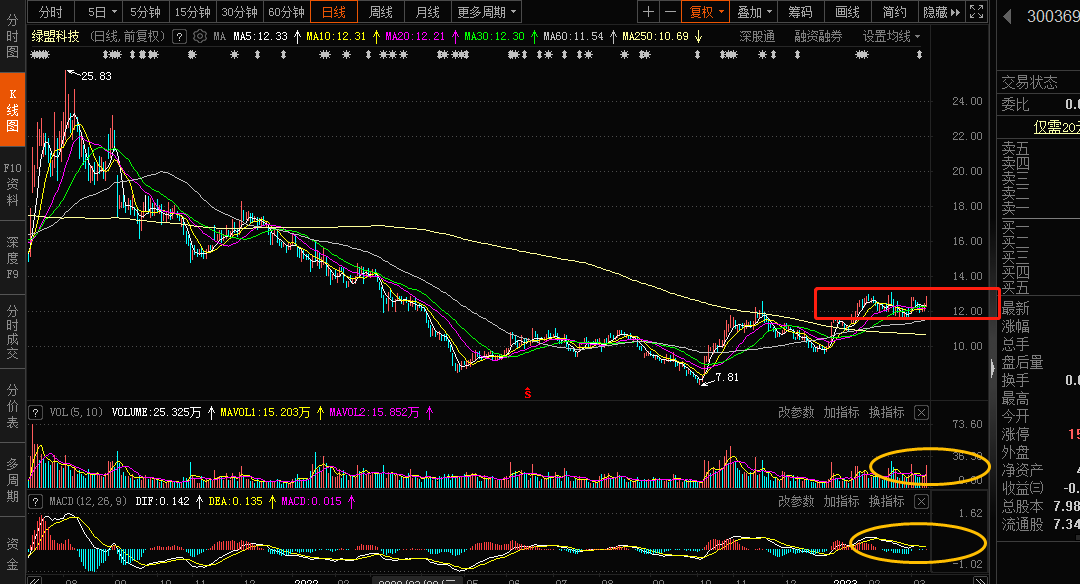Click the VOLUME:25.325万 value
1080x584 pixels.
[x=156, y=413]
